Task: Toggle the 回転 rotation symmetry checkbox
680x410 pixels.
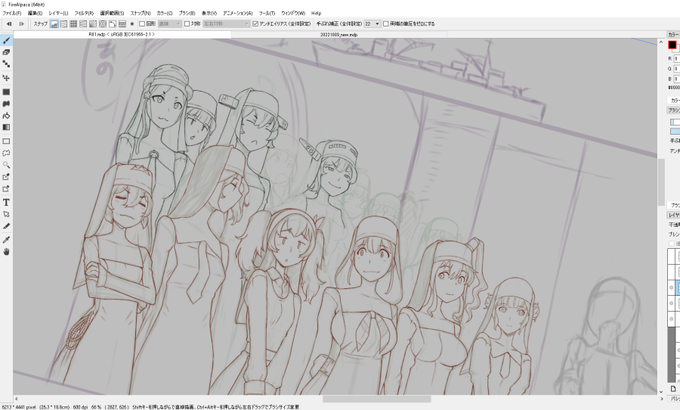Action: [x=142, y=24]
